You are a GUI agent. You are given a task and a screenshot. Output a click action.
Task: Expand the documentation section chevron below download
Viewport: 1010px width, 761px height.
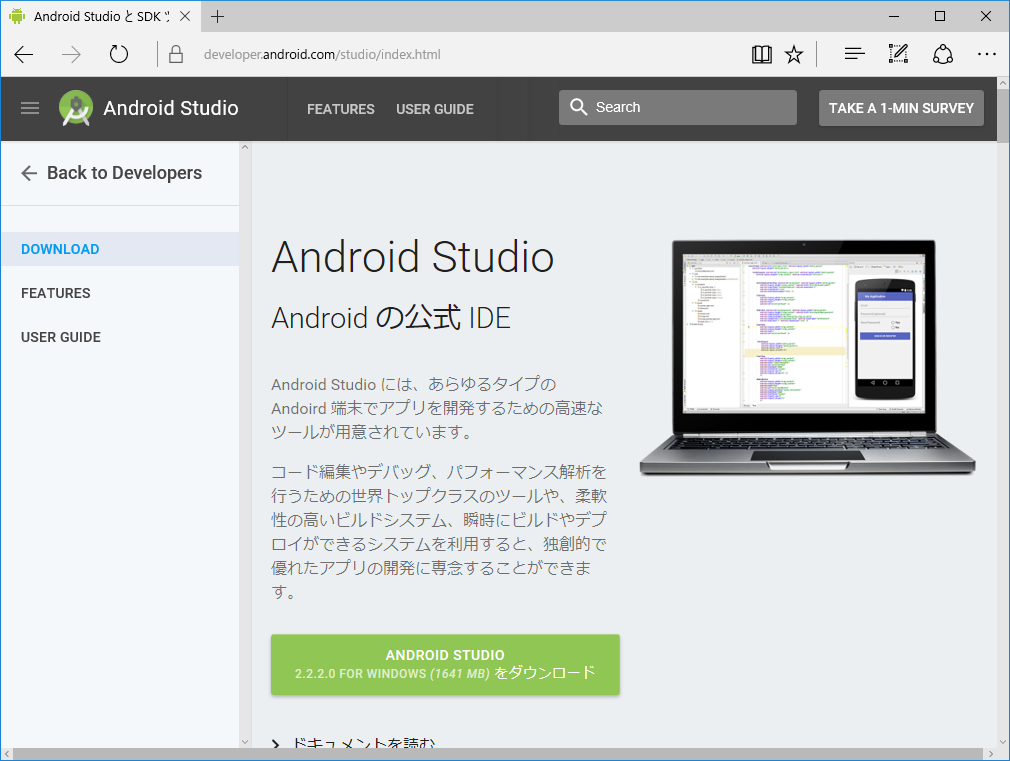277,744
